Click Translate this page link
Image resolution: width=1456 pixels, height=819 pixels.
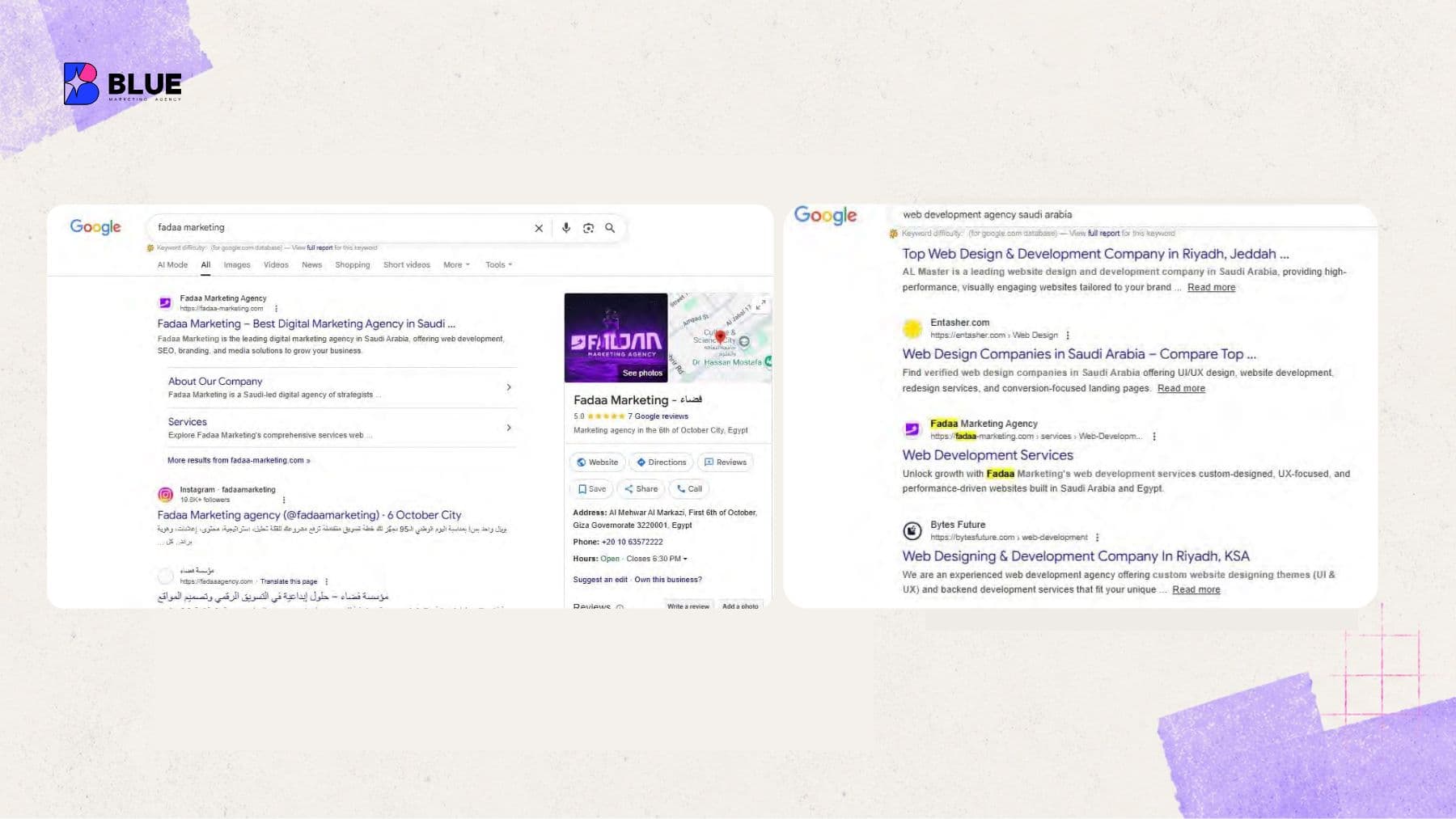click(x=289, y=581)
